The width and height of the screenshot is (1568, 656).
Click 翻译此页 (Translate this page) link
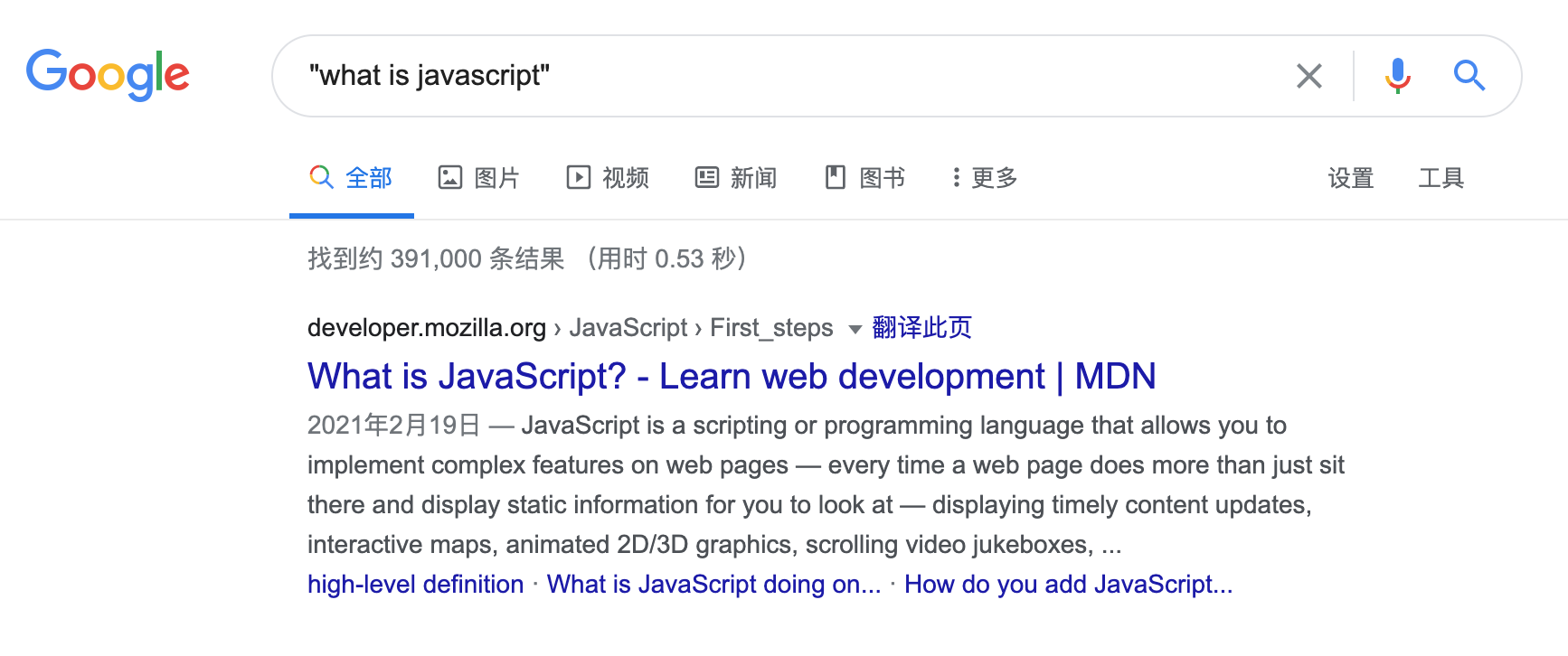point(921,327)
